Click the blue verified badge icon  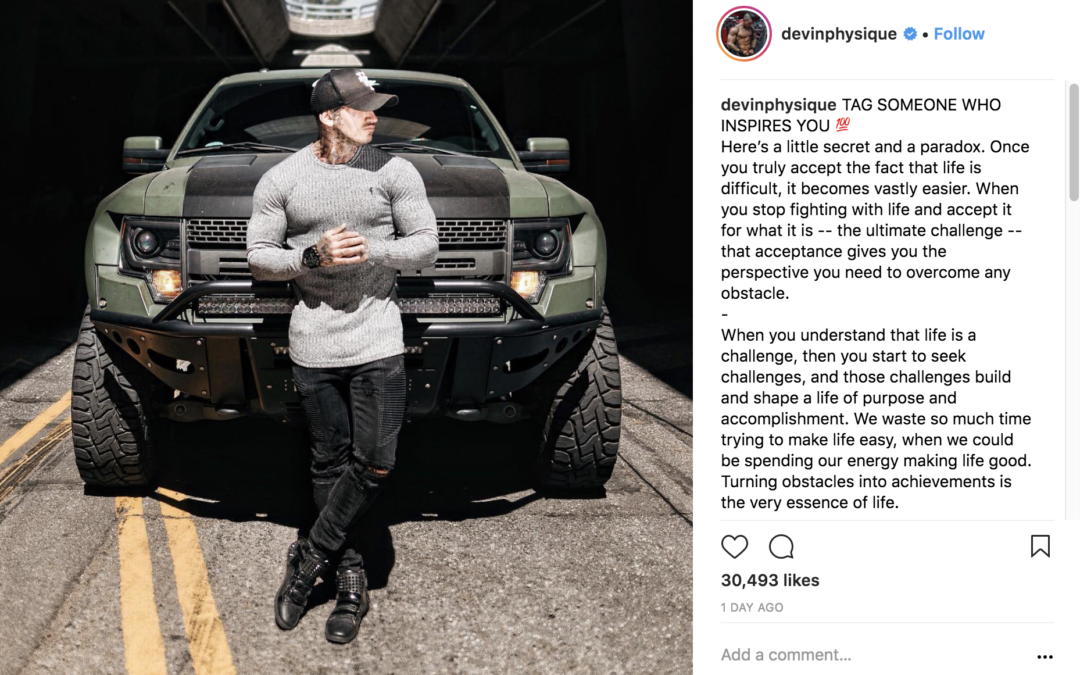pyautogui.click(x=910, y=34)
